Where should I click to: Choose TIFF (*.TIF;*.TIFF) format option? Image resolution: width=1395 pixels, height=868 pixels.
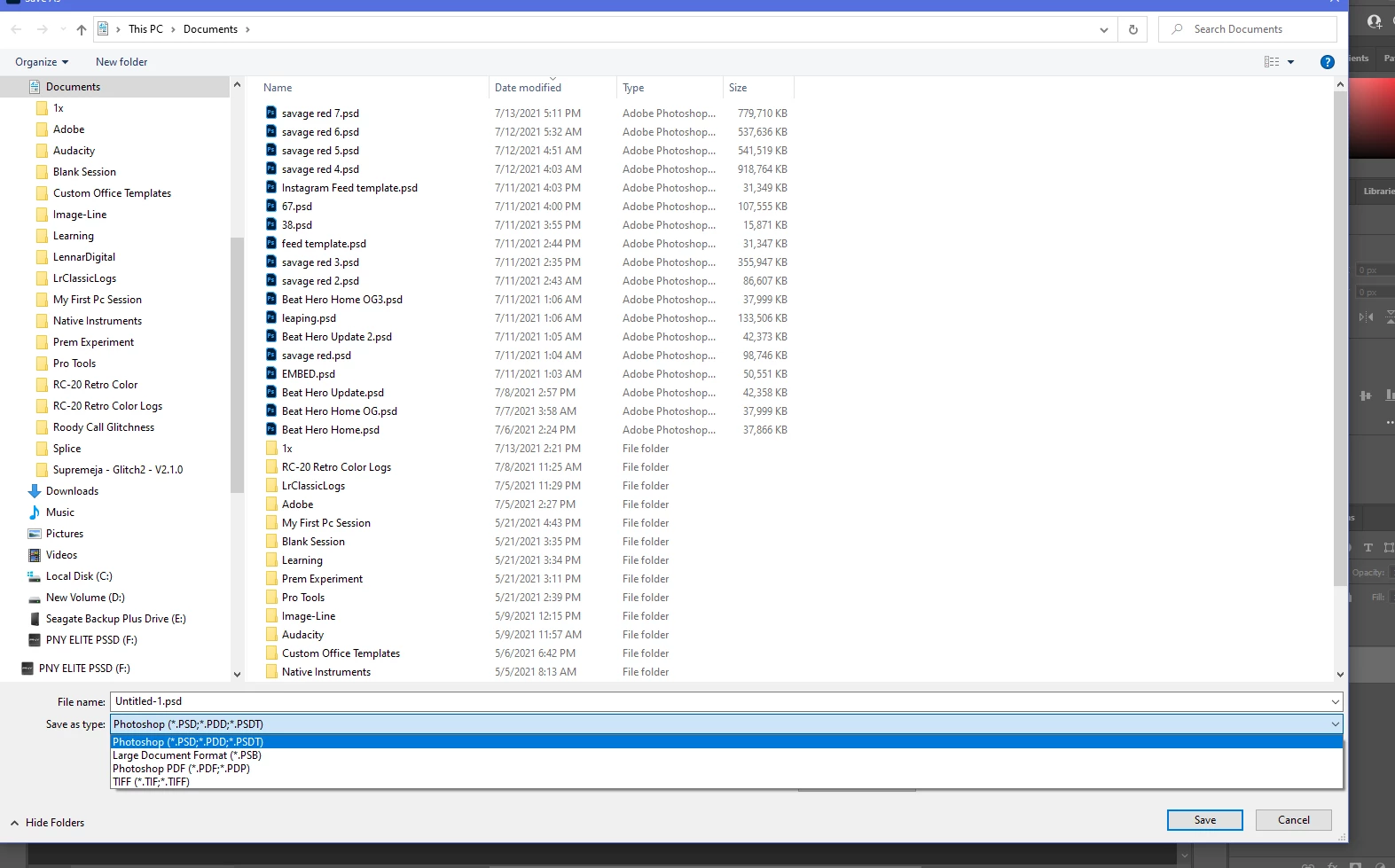726,782
